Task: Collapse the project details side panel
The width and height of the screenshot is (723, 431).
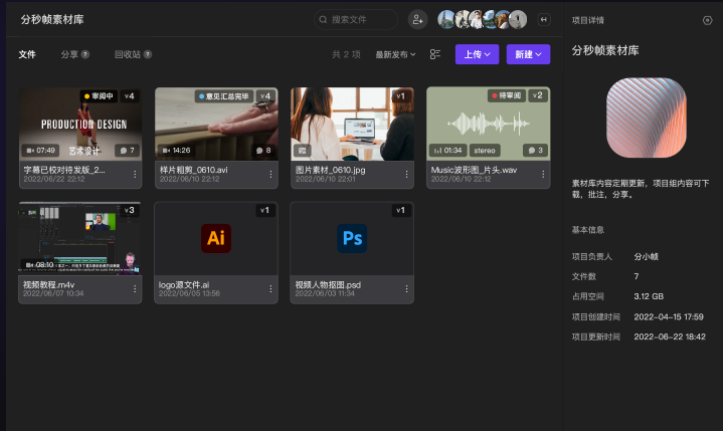Action: pyautogui.click(x=544, y=19)
